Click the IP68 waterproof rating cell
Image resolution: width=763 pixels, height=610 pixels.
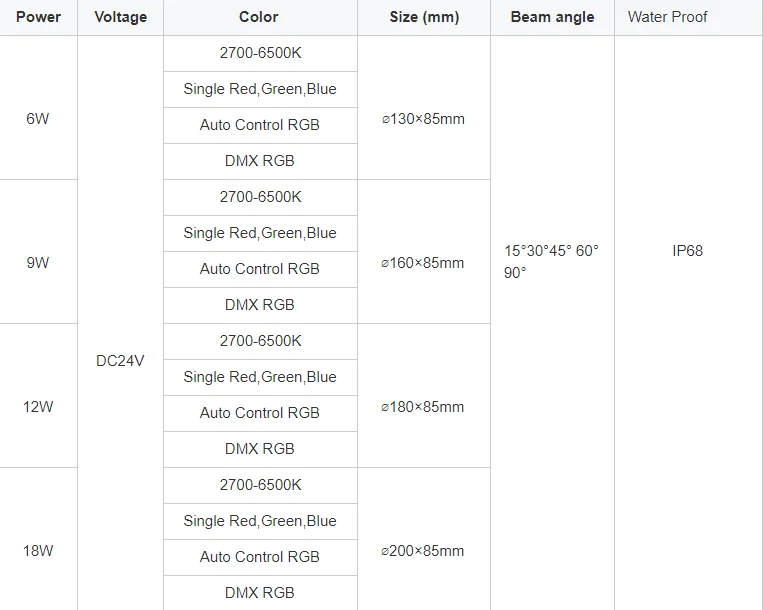[687, 251]
